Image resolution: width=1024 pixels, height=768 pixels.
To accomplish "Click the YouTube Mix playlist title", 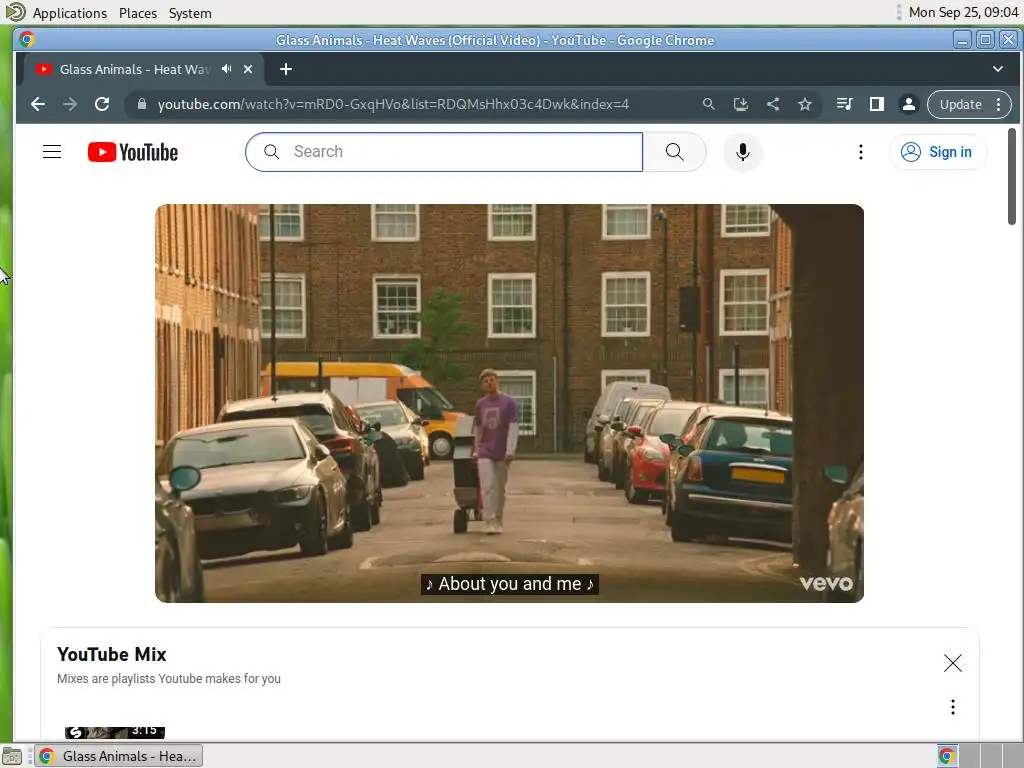I will pyautogui.click(x=112, y=654).
